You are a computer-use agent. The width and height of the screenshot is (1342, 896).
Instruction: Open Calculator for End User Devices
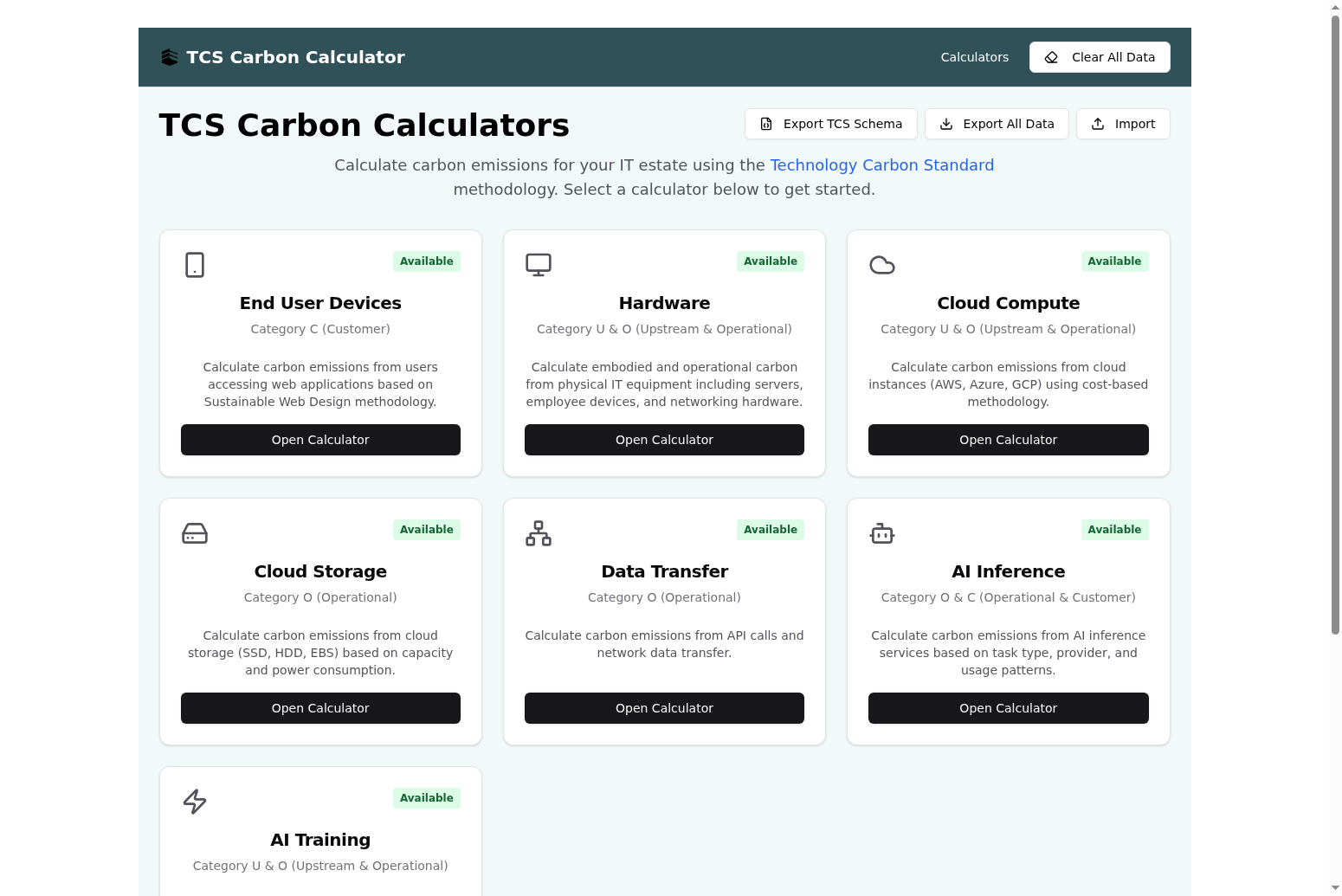(320, 440)
